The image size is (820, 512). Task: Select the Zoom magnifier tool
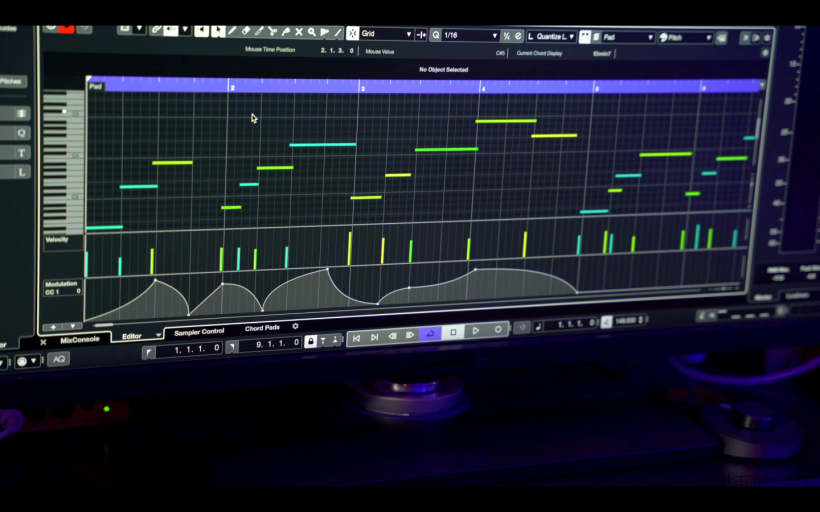(312, 32)
